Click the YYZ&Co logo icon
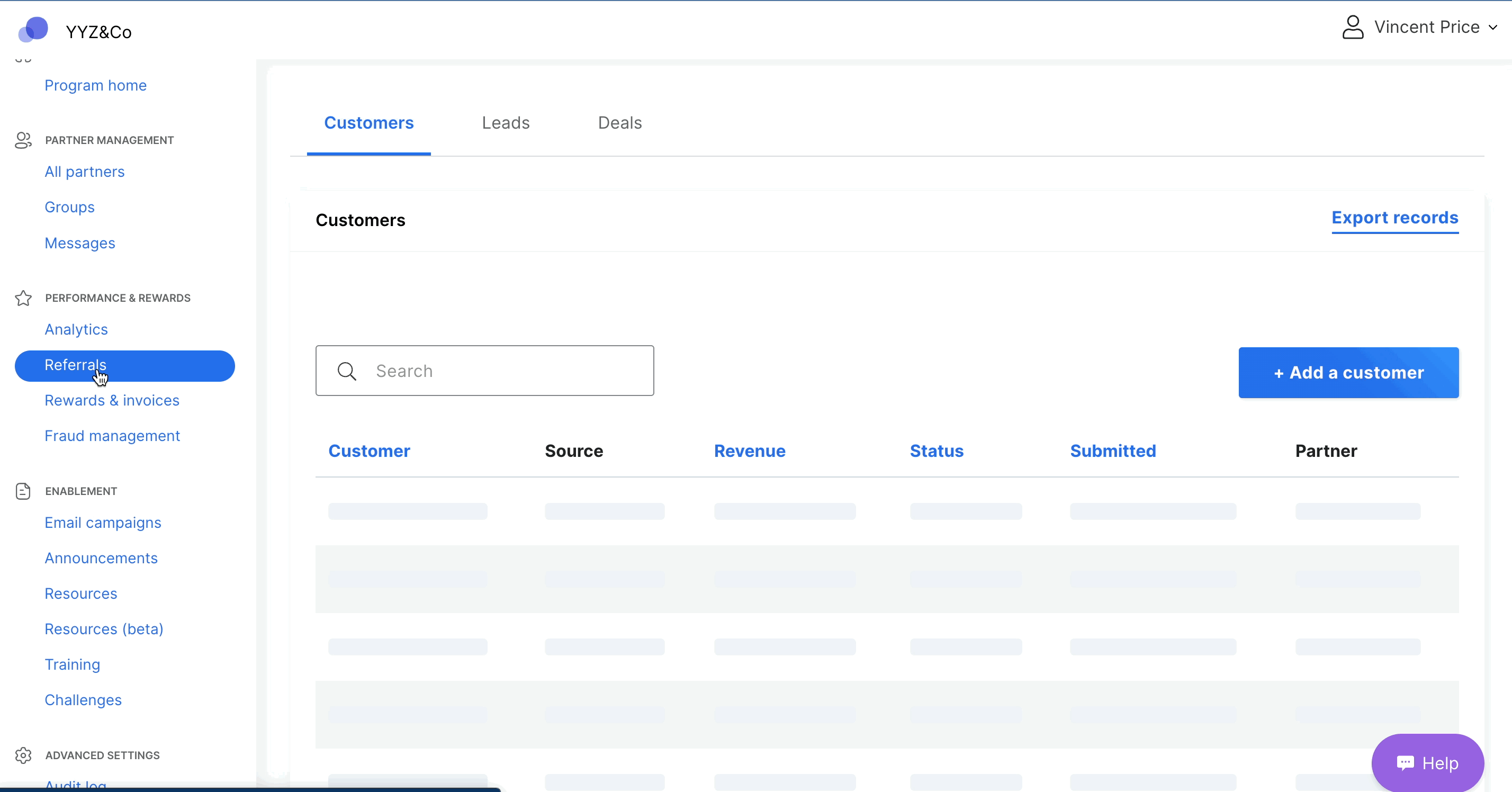Viewport: 1512px width, 792px height. (x=33, y=29)
